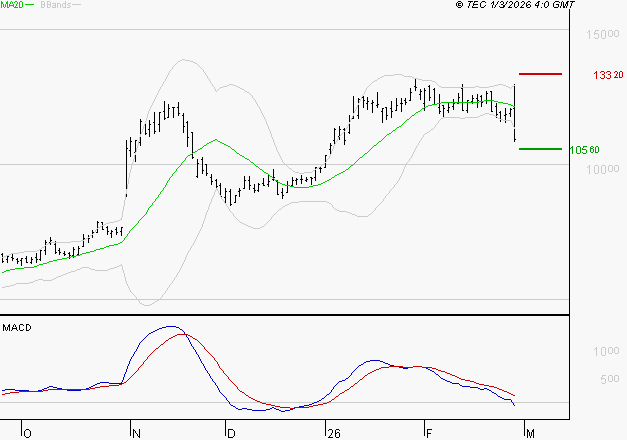Click the M month axis label
The image size is (627, 440).
point(530,434)
